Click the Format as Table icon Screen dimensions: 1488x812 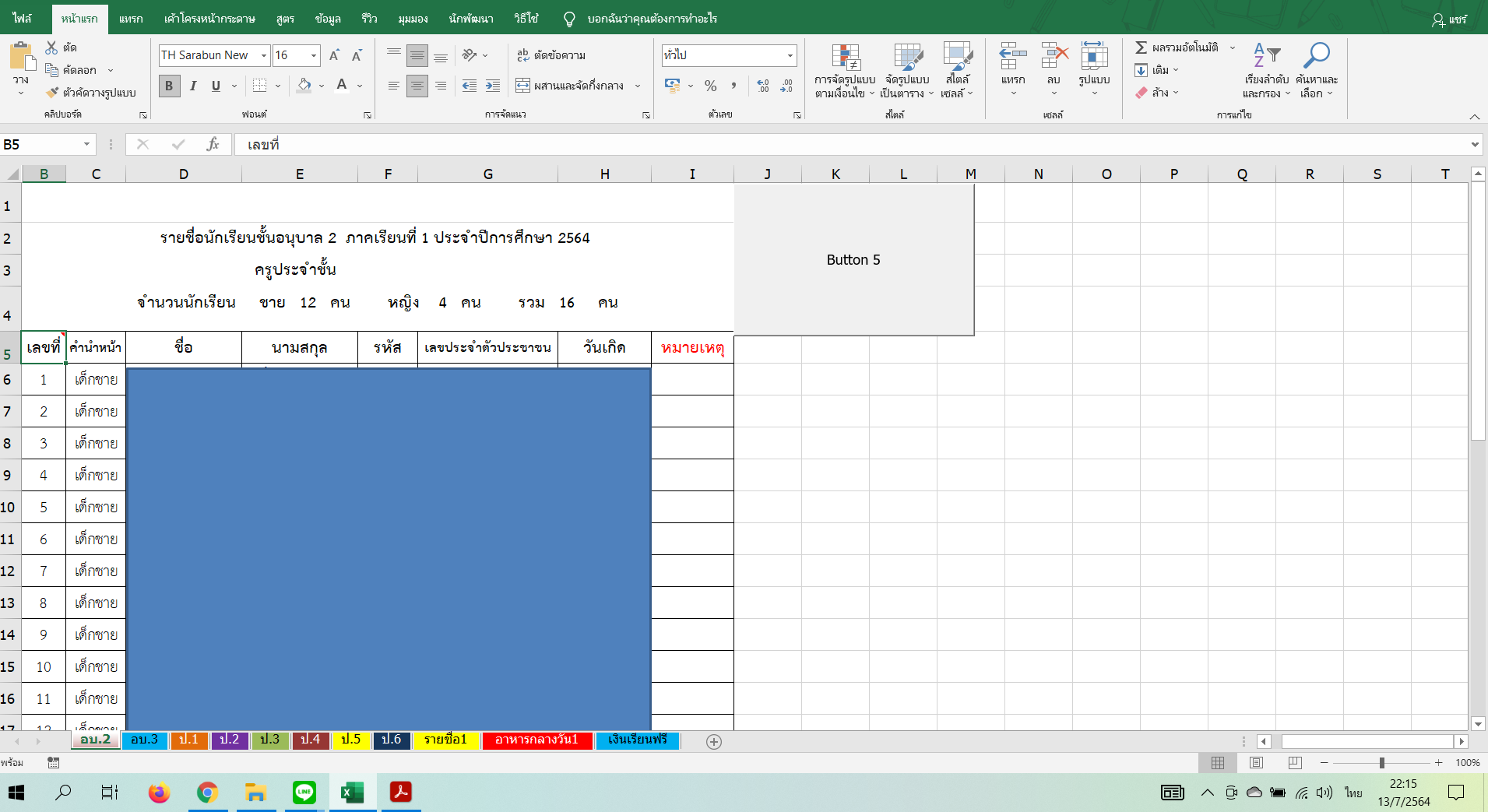[x=908, y=57]
